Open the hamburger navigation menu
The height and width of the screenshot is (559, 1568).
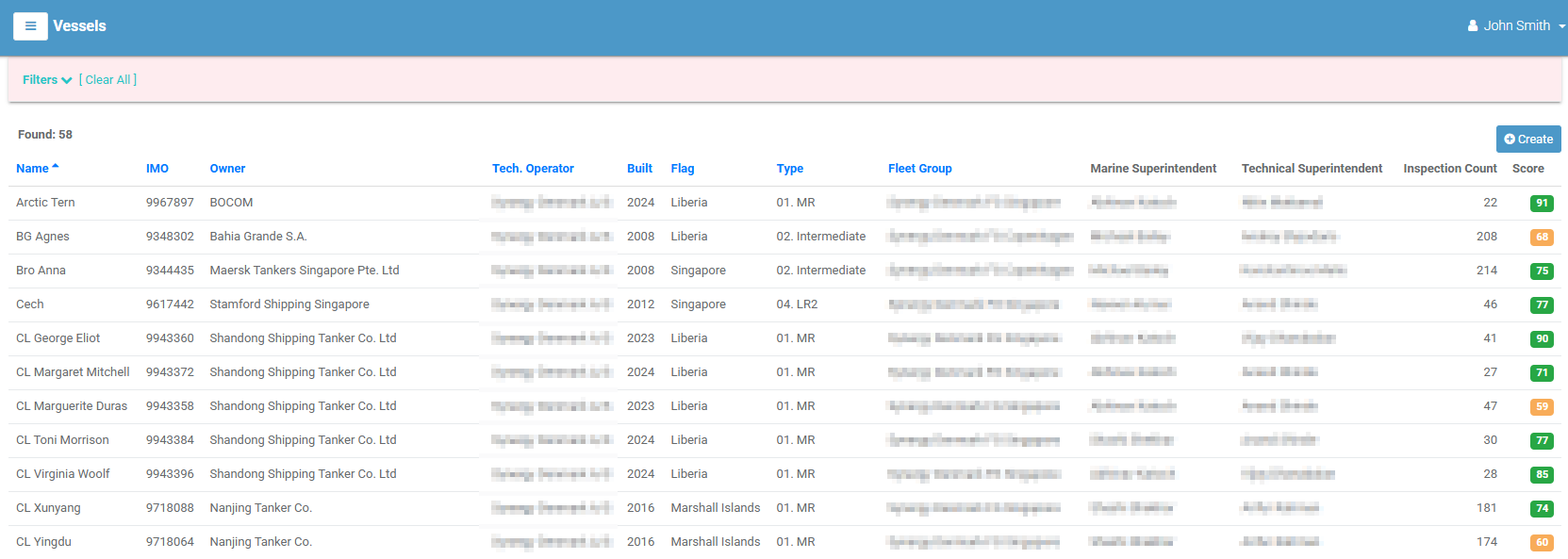(x=30, y=26)
